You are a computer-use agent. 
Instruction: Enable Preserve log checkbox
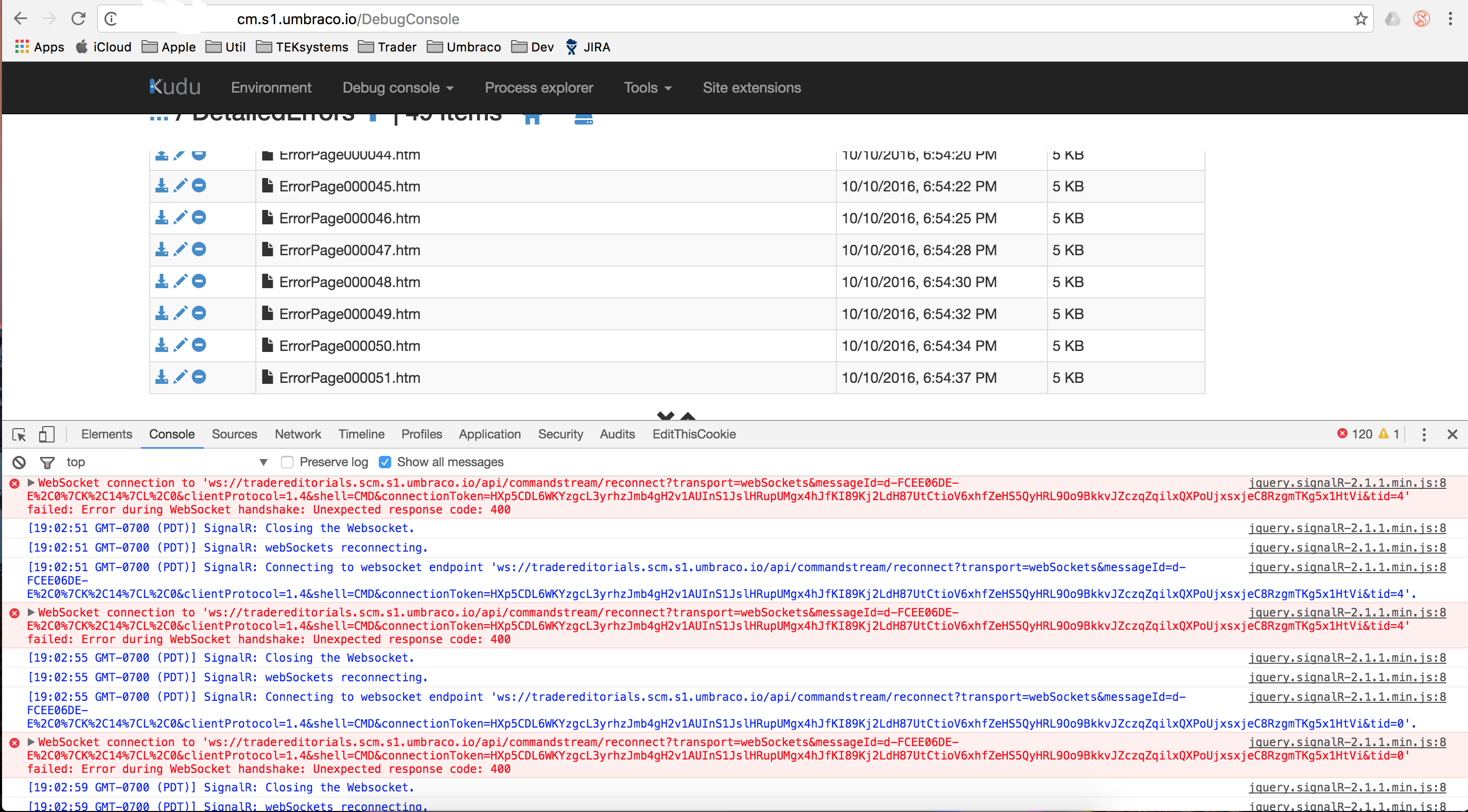pos(287,462)
